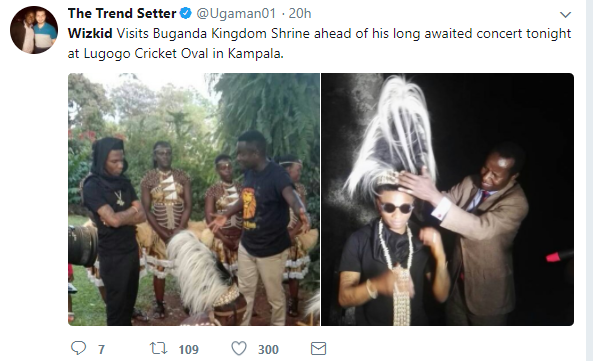Open the tweet permalink via 20h timestamp
Screen dimensions: 593x361
300,14
